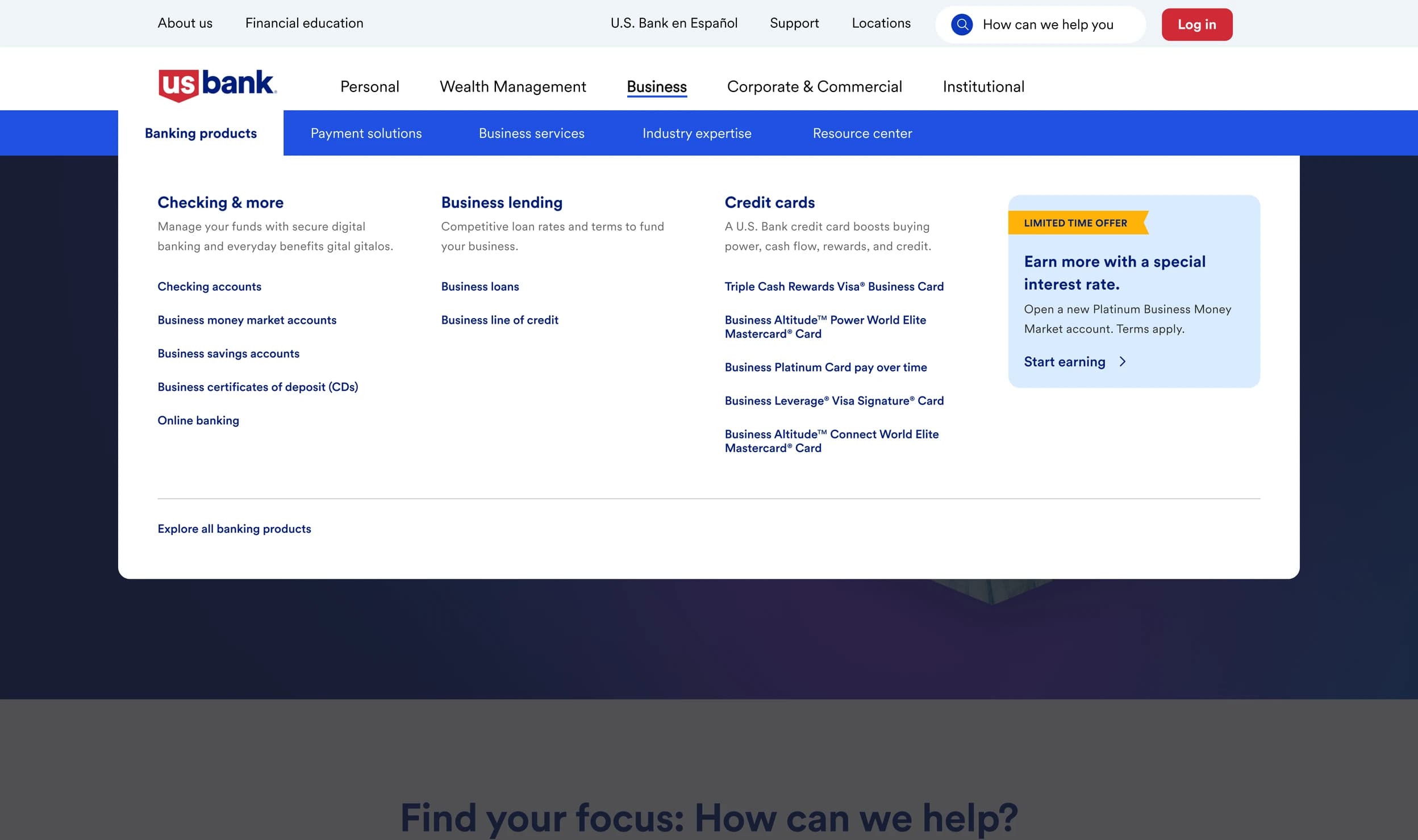1418x840 pixels.
Task: Open Business loans link
Action: coord(480,286)
